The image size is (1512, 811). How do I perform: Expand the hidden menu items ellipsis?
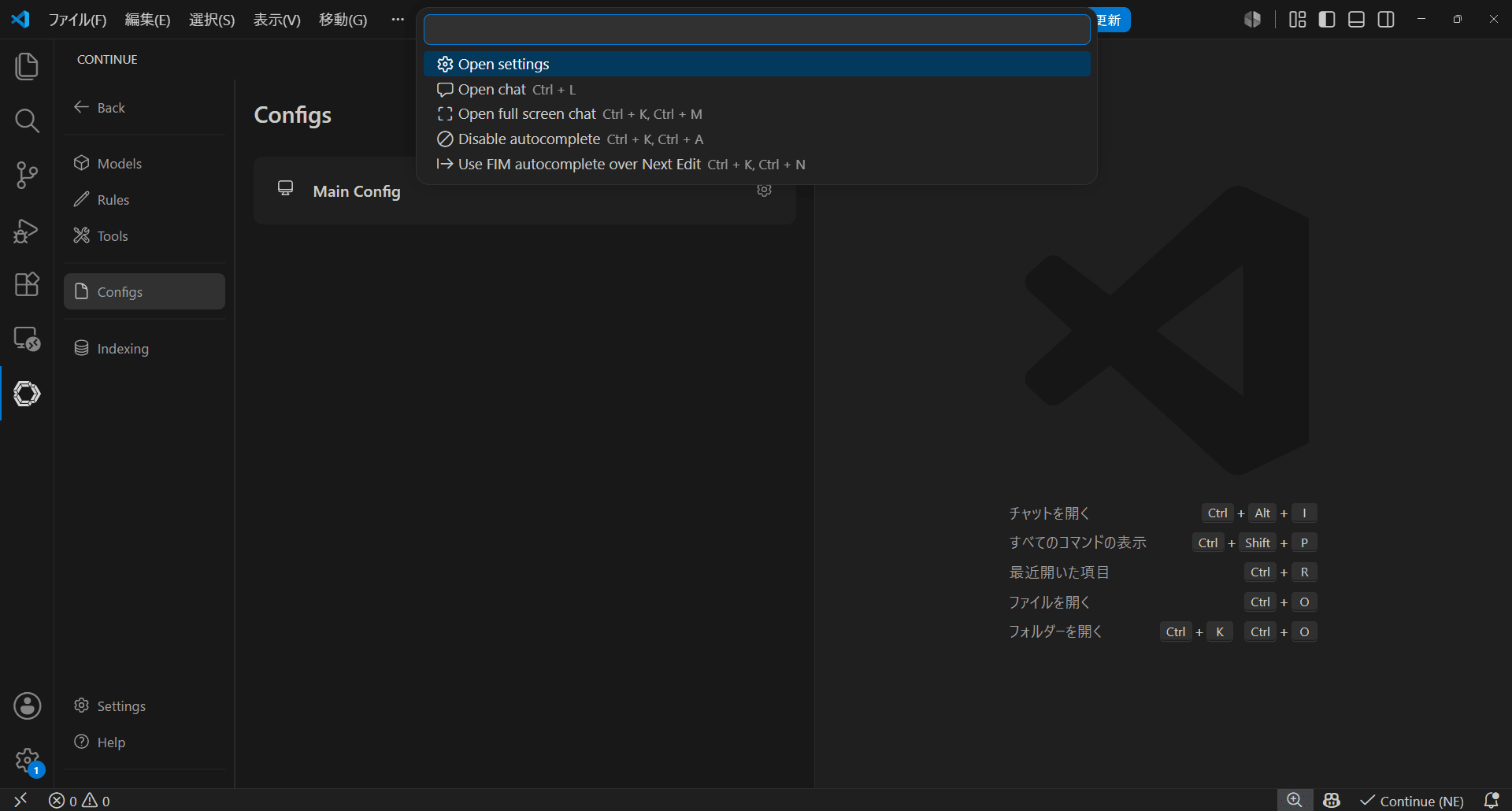tap(398, 20)
